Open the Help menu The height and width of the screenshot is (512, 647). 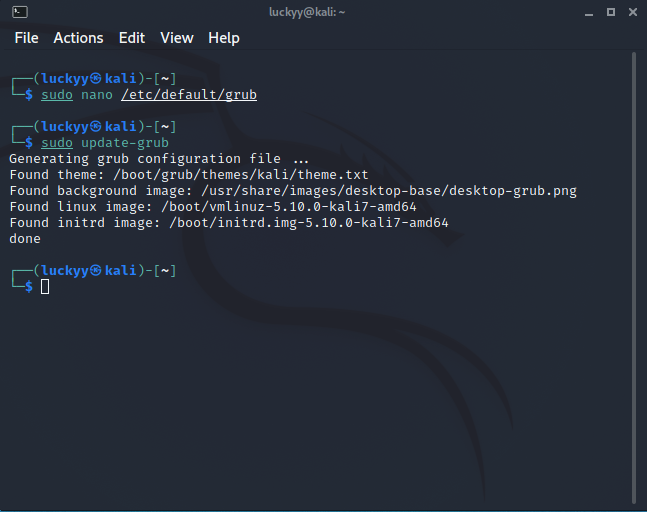pyautogui.click(x=224, y=38)
